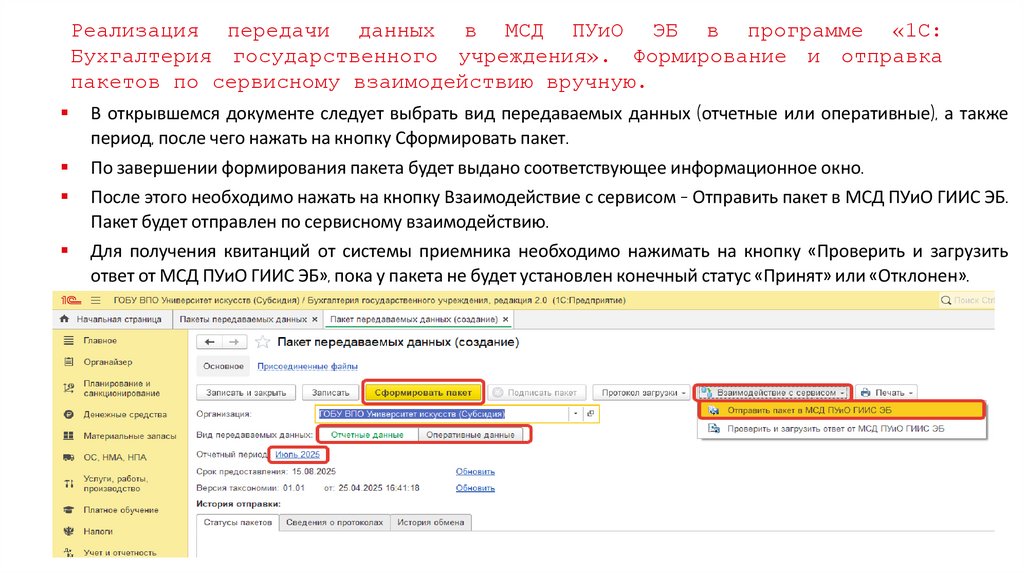Expand the Печать dropdown arrow
1024x574 pixels.
[911, 393]
